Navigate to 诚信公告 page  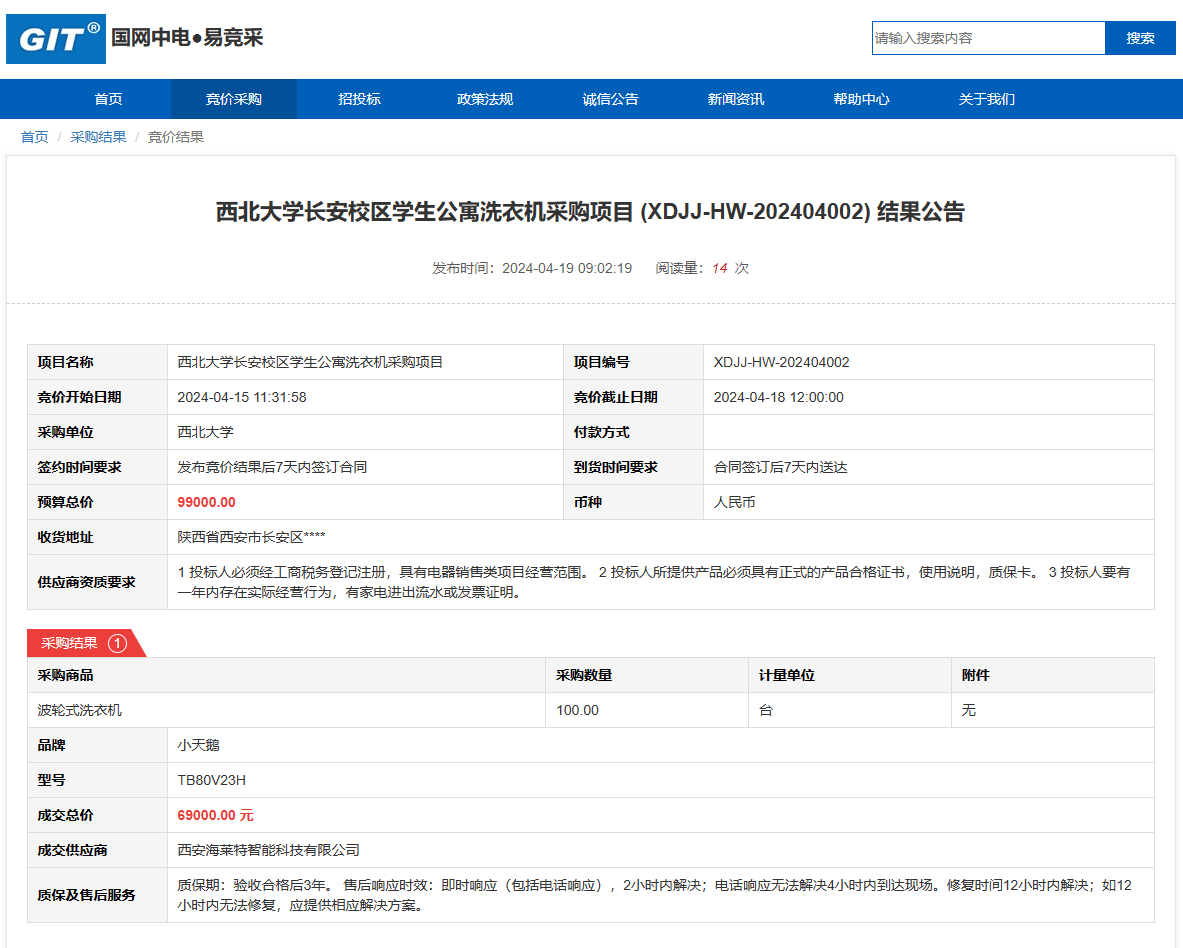click(x=610, y=99)
